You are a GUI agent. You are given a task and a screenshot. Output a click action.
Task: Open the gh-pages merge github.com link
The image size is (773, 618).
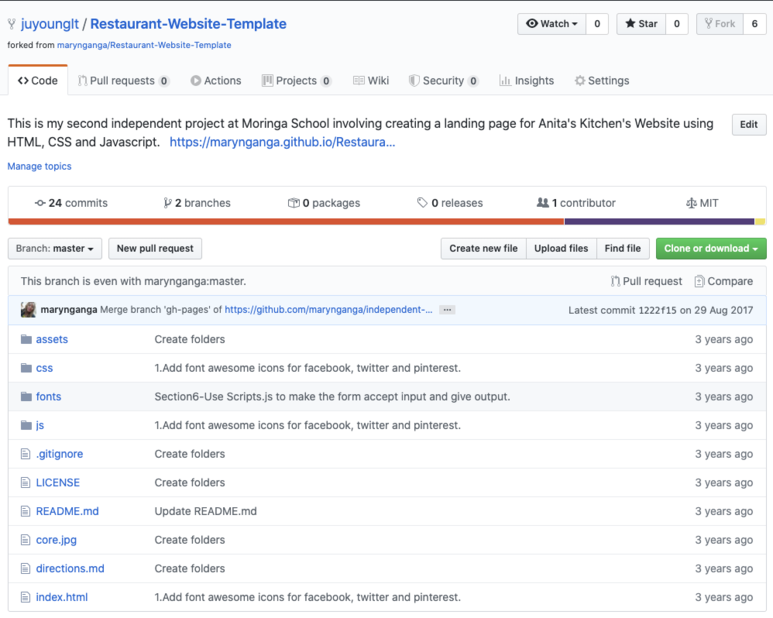coord(328,309)
